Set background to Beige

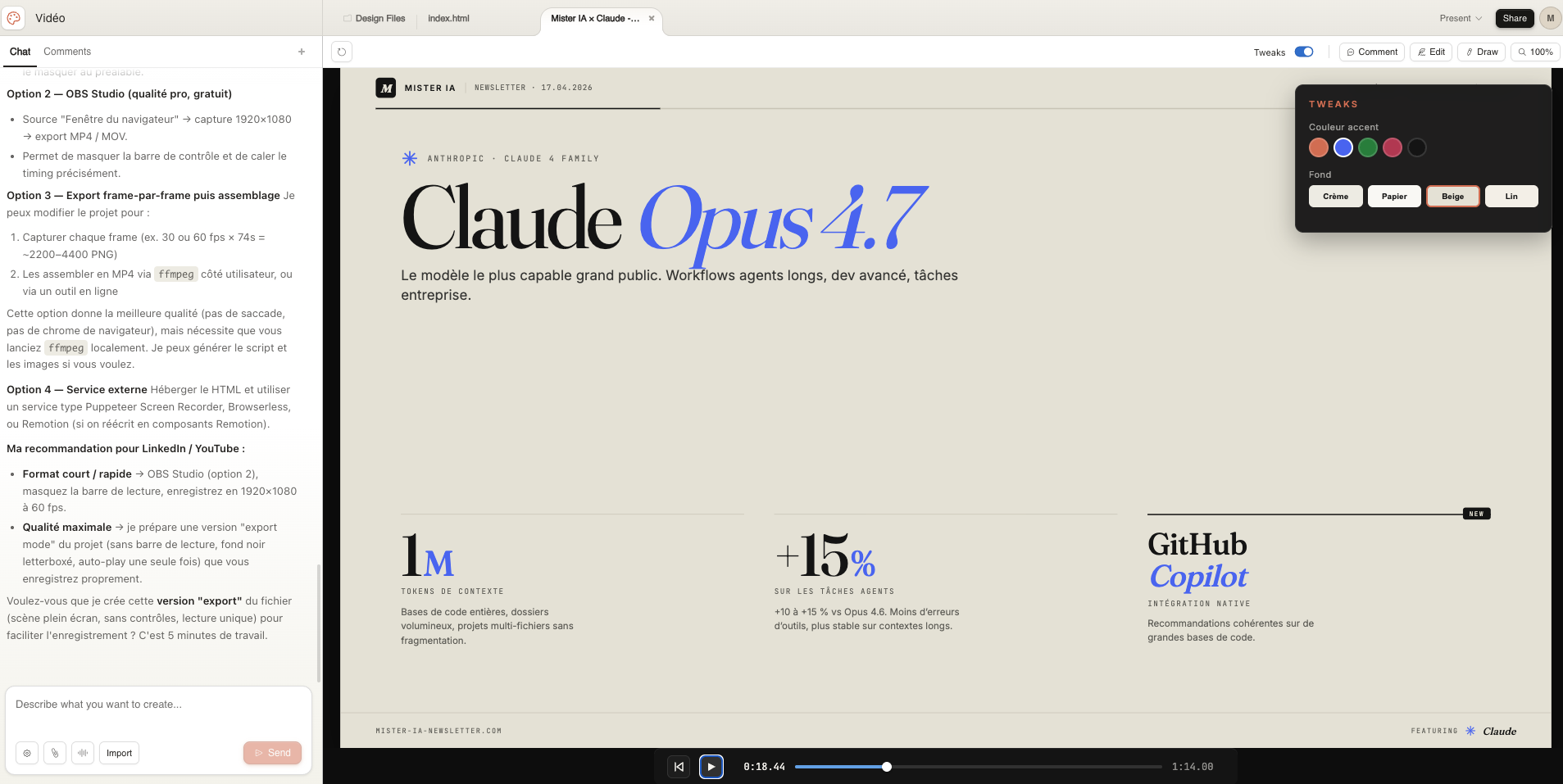1453,197
